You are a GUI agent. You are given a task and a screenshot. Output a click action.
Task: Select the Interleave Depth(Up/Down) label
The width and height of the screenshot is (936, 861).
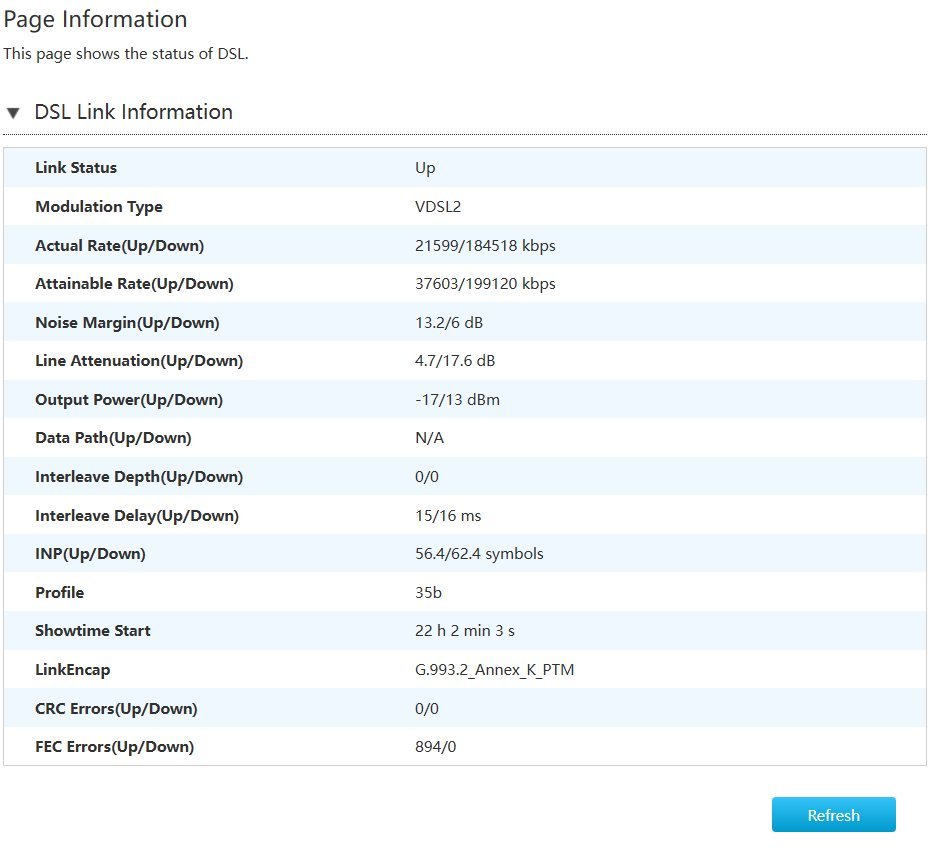pos(139,477)
